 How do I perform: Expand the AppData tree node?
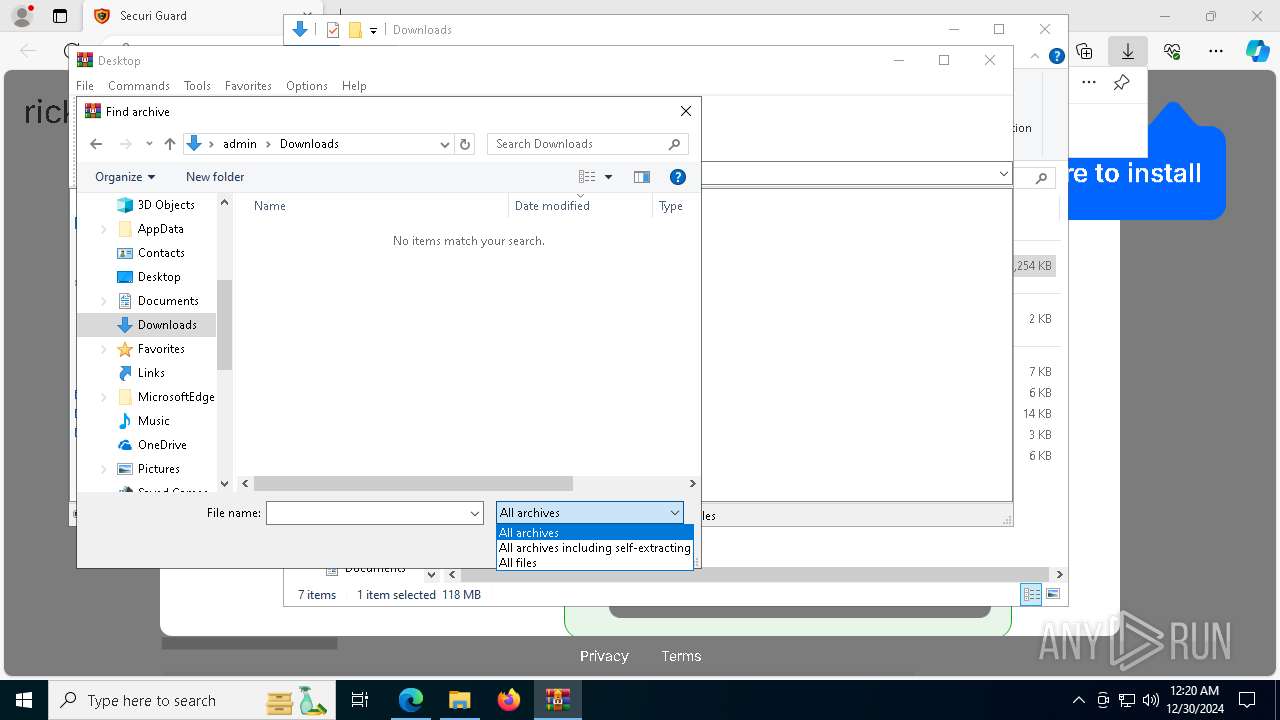click(x=104, y=229)
